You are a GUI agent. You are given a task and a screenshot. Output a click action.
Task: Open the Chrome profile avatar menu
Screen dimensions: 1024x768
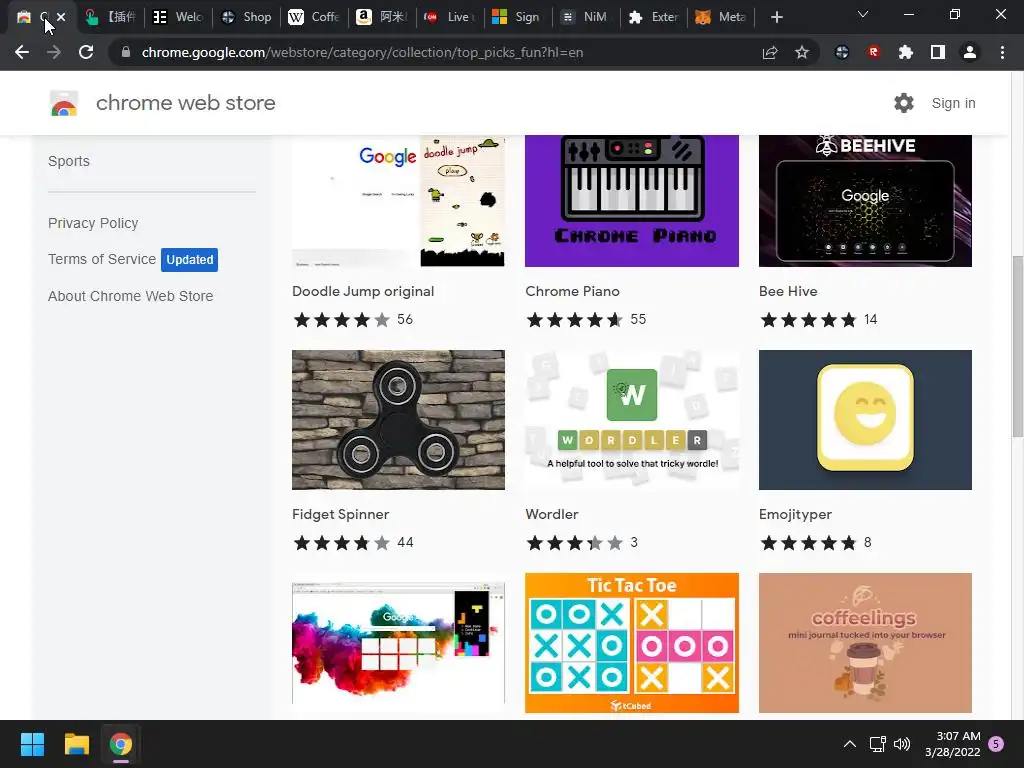coord(970,52)
